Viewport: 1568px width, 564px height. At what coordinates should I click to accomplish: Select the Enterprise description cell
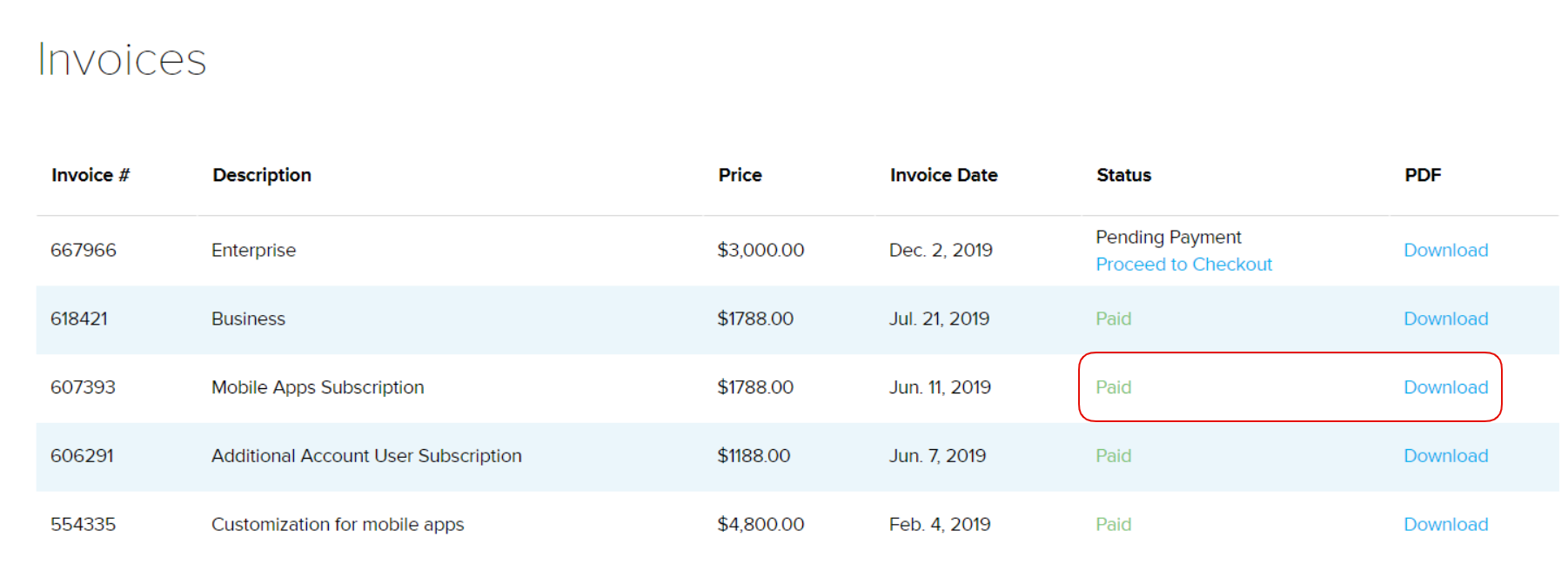coord(253,251)
